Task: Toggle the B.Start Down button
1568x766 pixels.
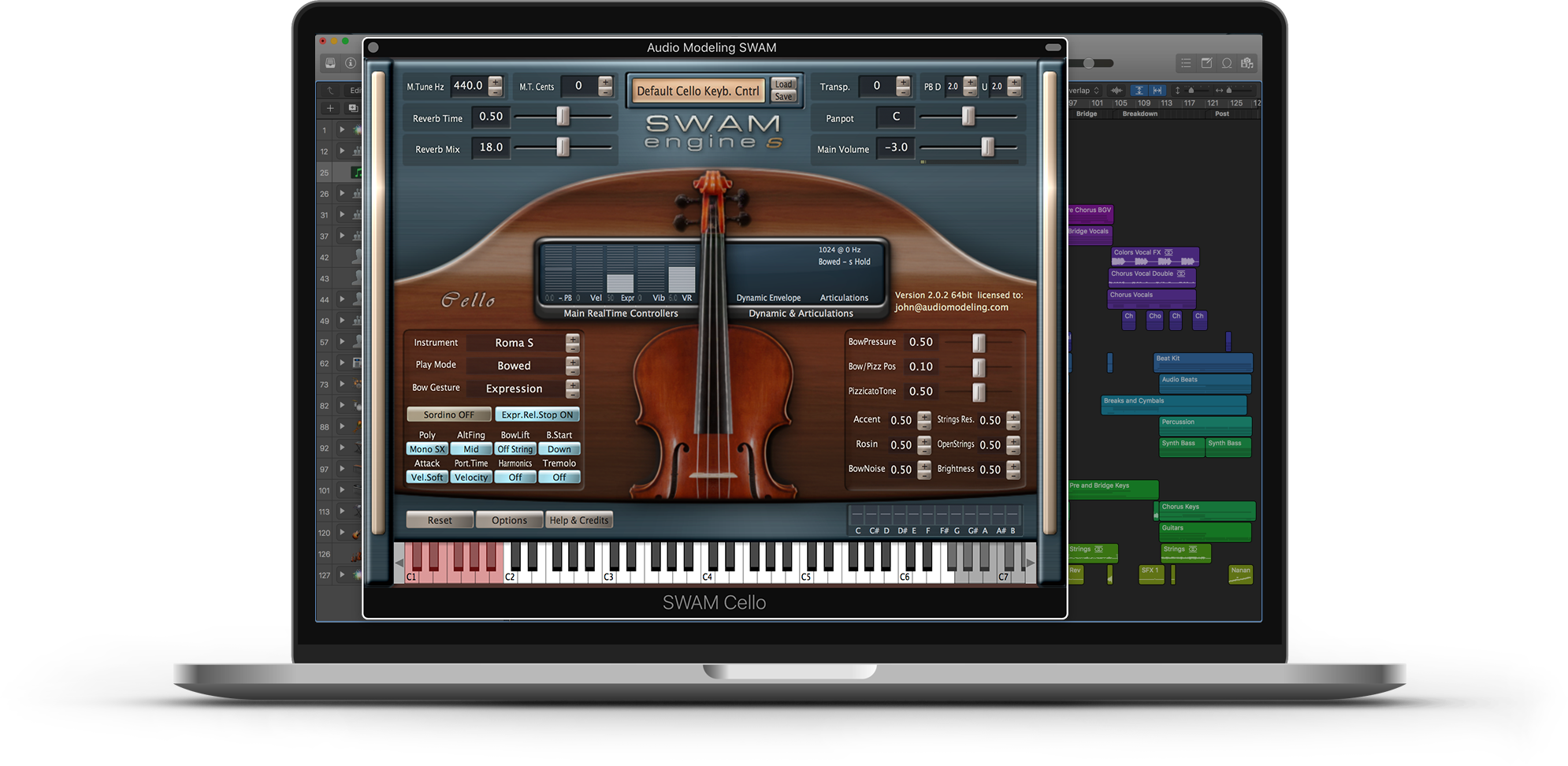Action: point(559,449)
